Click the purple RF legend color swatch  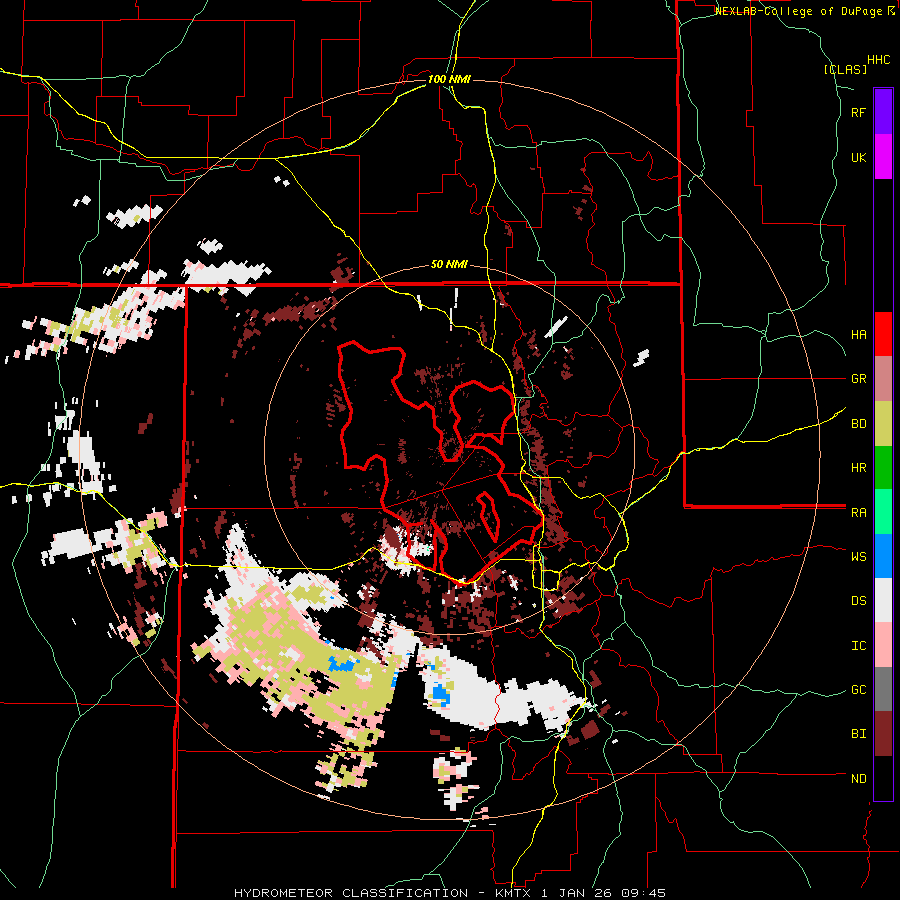[883, 112]
